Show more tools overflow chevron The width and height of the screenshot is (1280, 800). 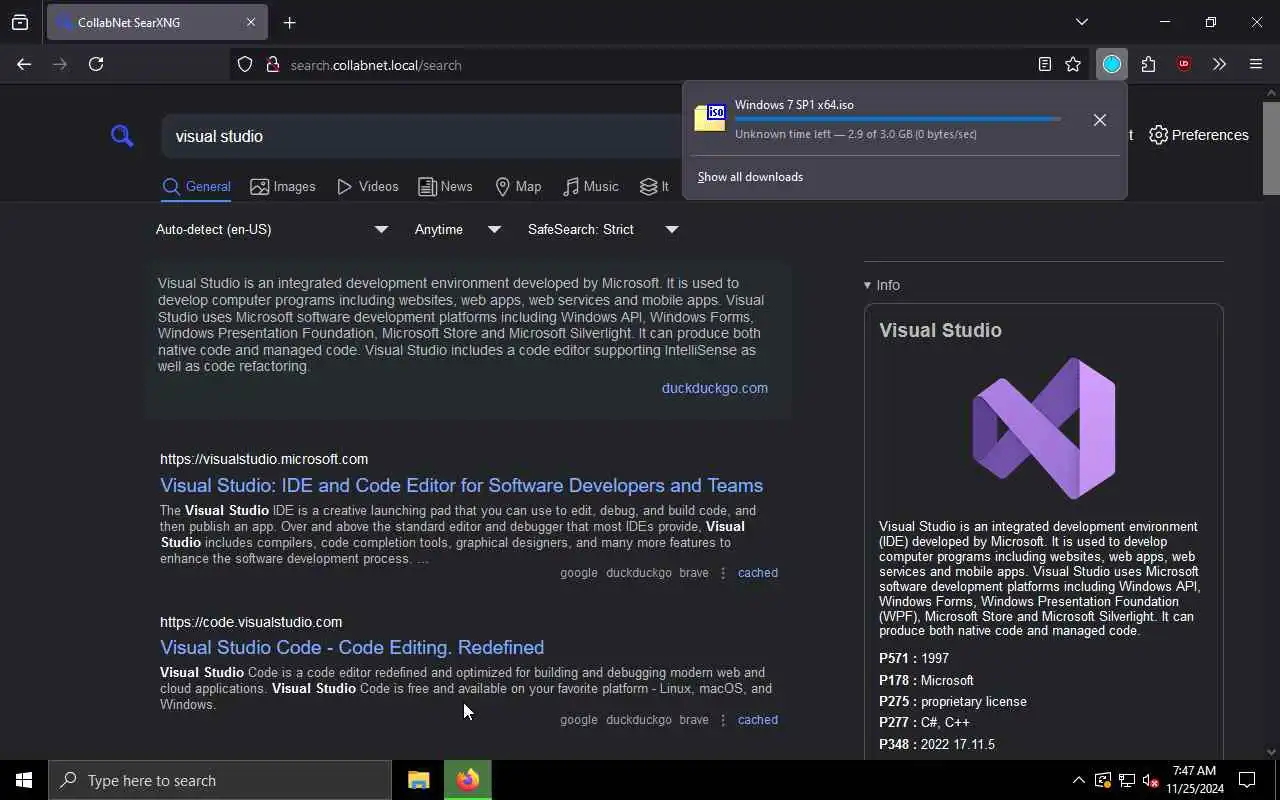[1219, 64]
